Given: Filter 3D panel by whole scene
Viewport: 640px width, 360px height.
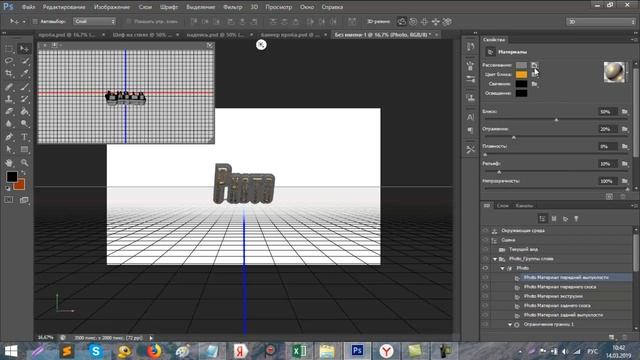Looking at the screenshot, I should [542, 219].
